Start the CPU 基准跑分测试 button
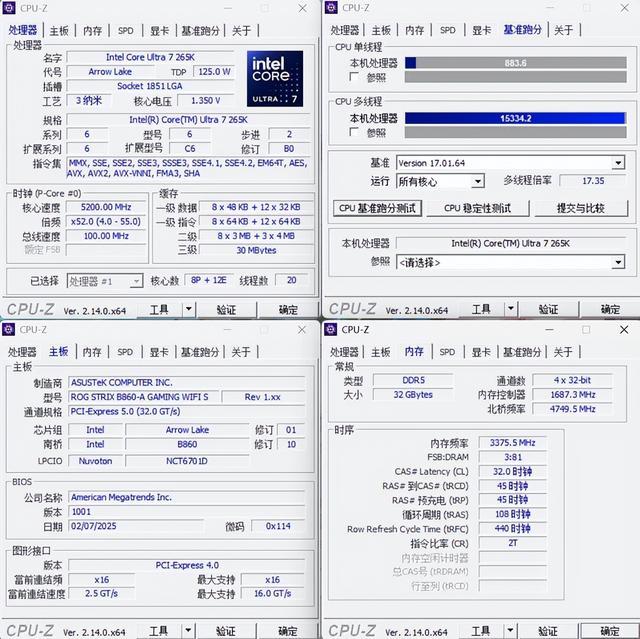Image resolution: width=640 pixels, height=639 pixels. pyautogui.click(x=377, y=208)
